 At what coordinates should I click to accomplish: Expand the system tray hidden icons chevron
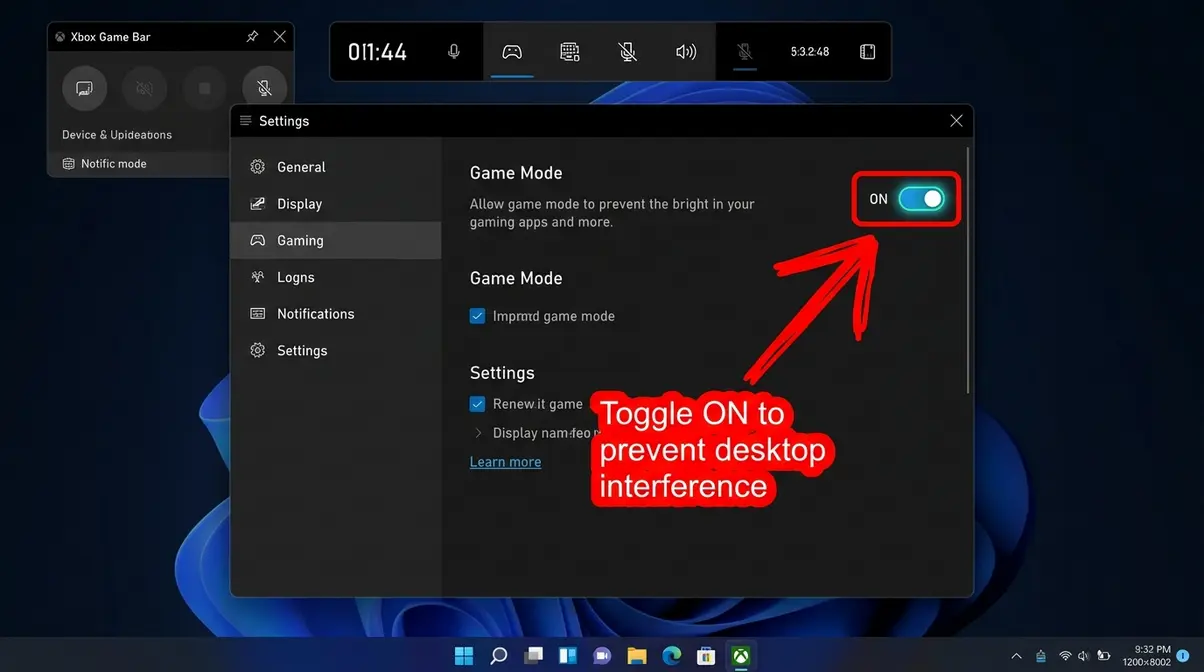1017,656
